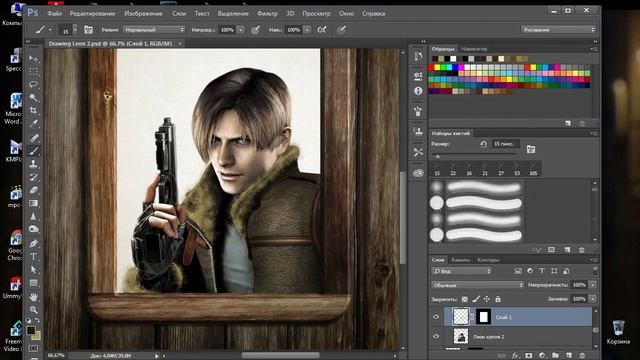Select the Rectangular Marquee tool
Viewport: 640px width, 360px height.
[33, 71]
